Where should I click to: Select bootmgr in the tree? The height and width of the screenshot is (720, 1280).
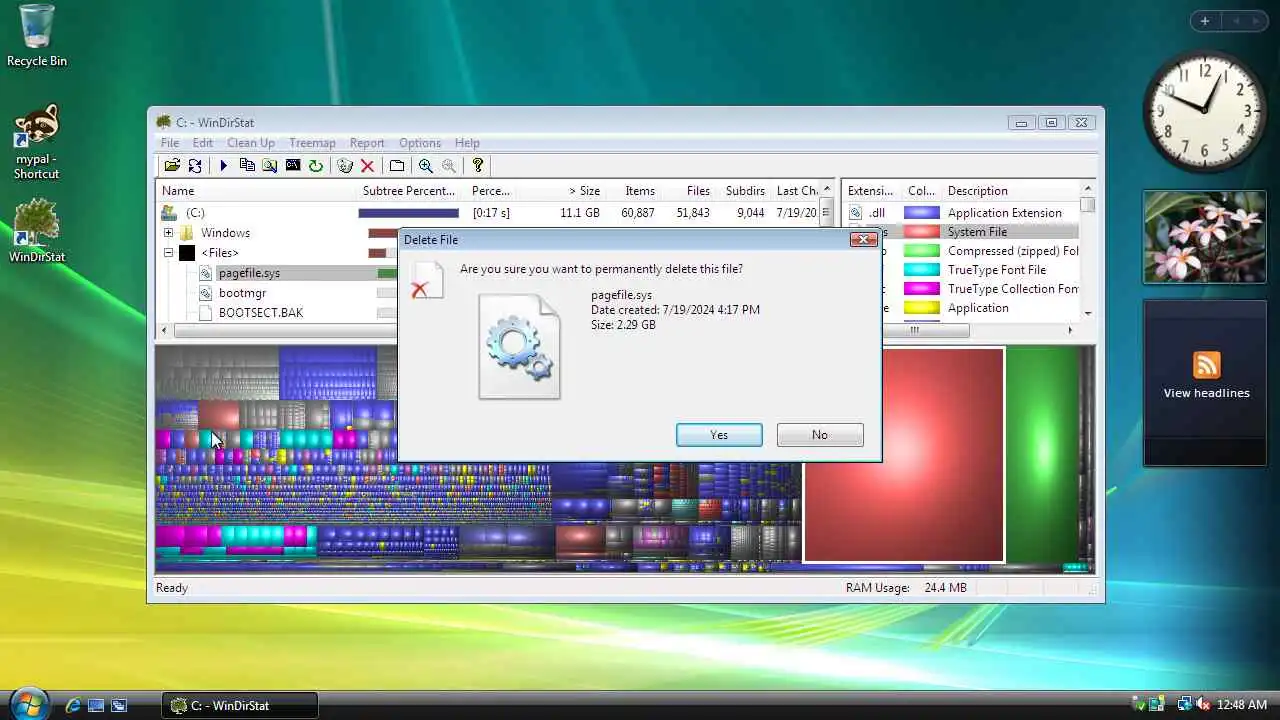242,293
